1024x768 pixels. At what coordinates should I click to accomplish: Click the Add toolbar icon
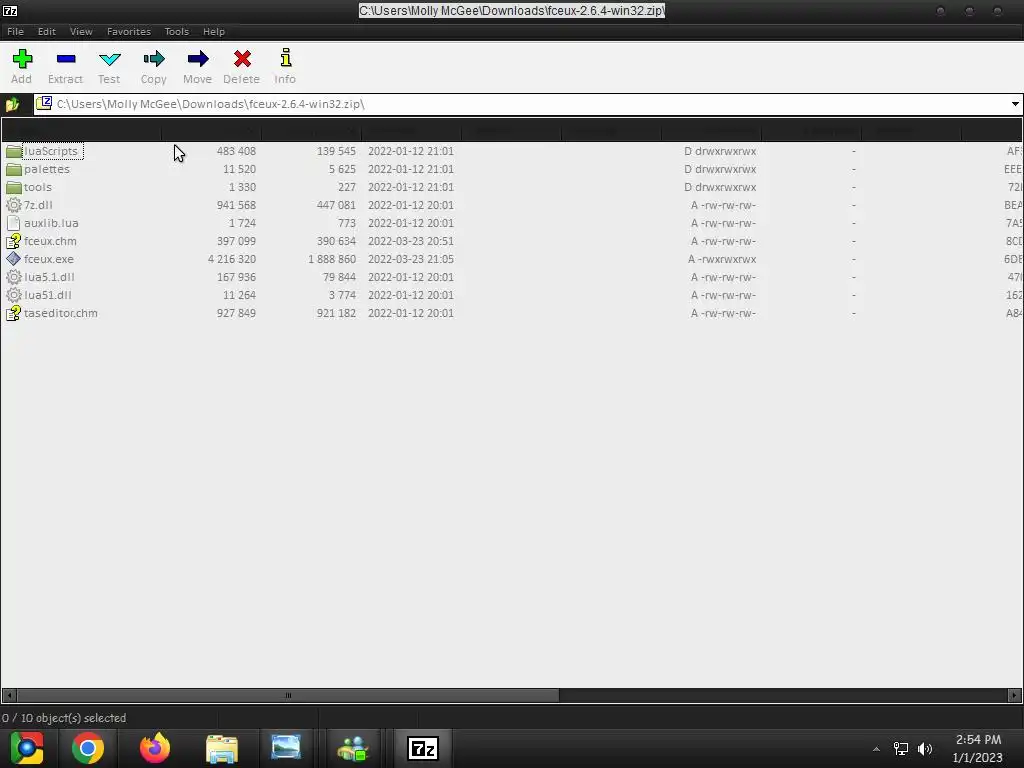tap(22, 59)
